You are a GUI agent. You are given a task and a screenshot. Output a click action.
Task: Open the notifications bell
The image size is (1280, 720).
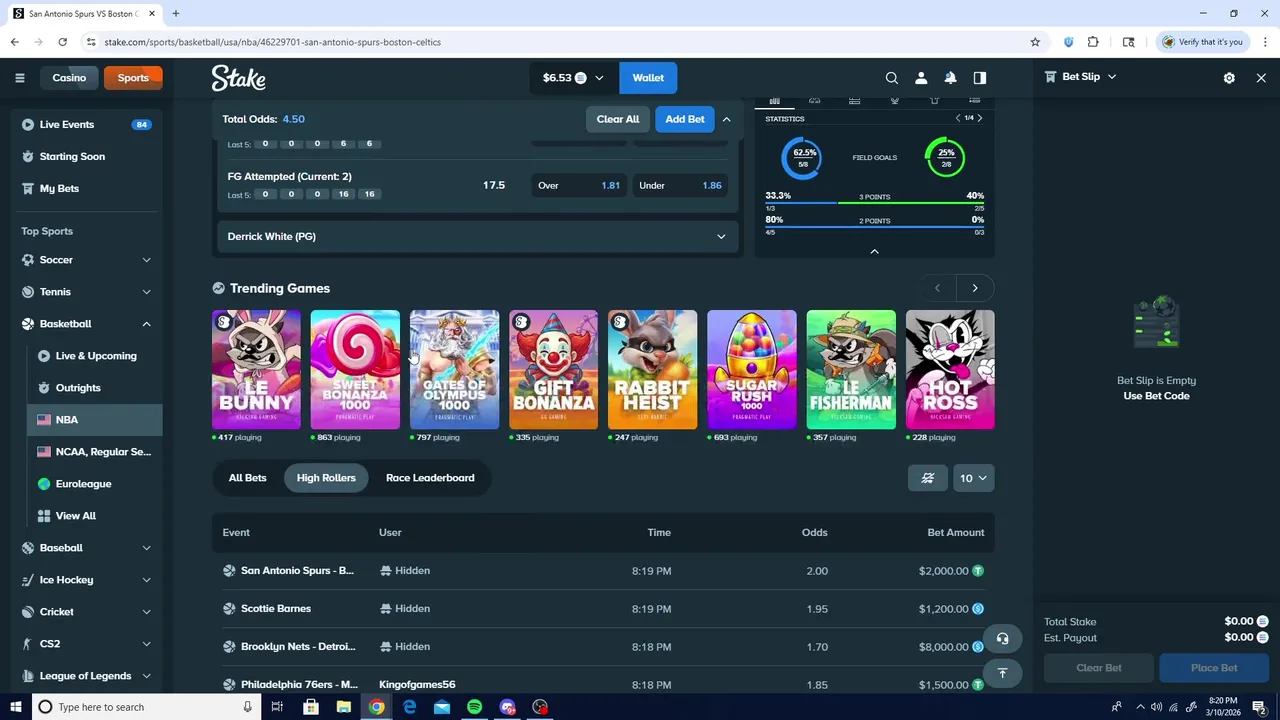click(x=951, y=78)
